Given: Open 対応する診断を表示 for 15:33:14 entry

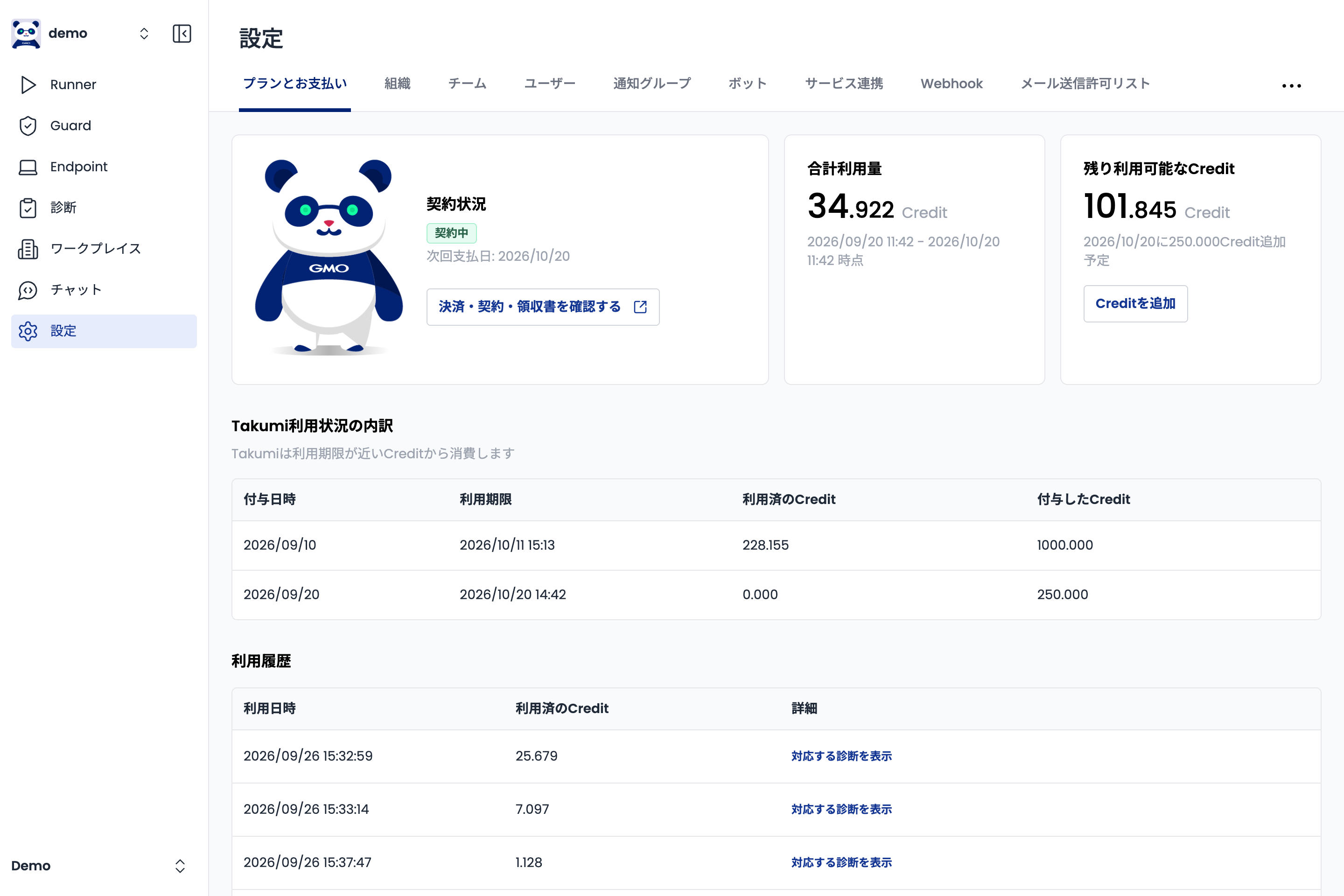Looking at the screenshot, I should 841,809.
